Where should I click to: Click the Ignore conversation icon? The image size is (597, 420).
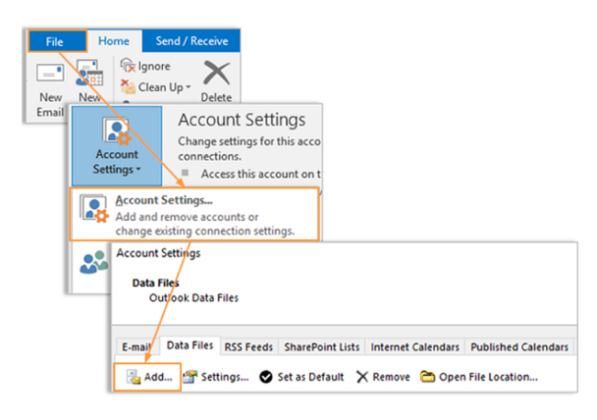point(128,65)
